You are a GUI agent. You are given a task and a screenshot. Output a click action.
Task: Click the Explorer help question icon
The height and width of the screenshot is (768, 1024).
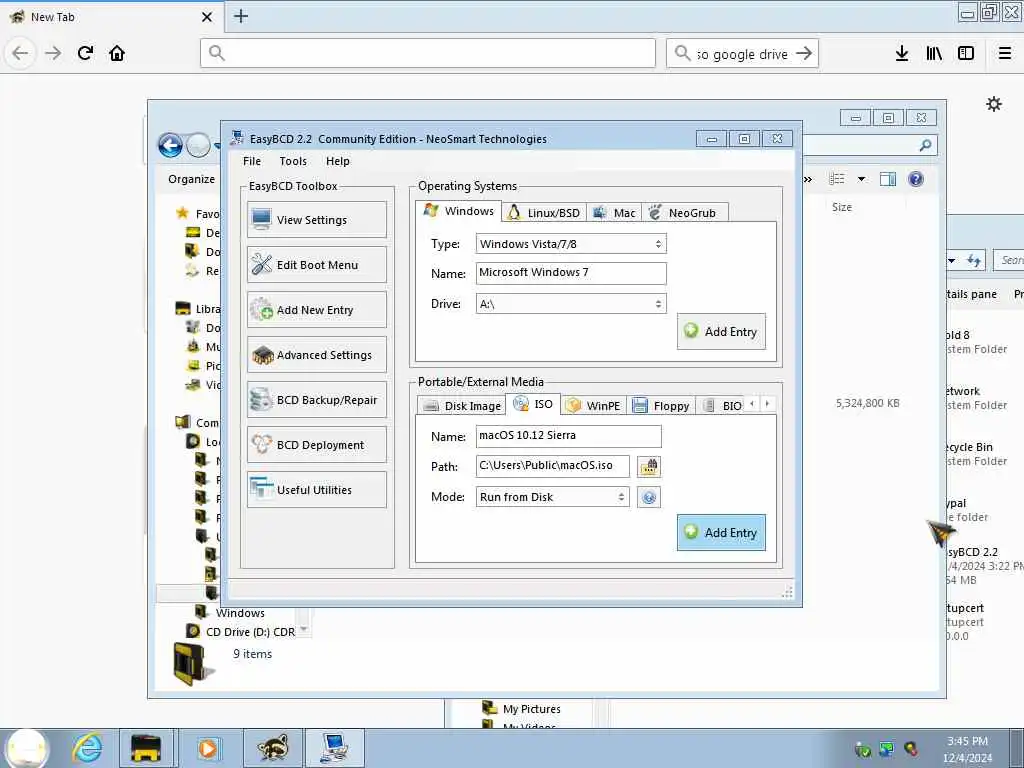916,179
